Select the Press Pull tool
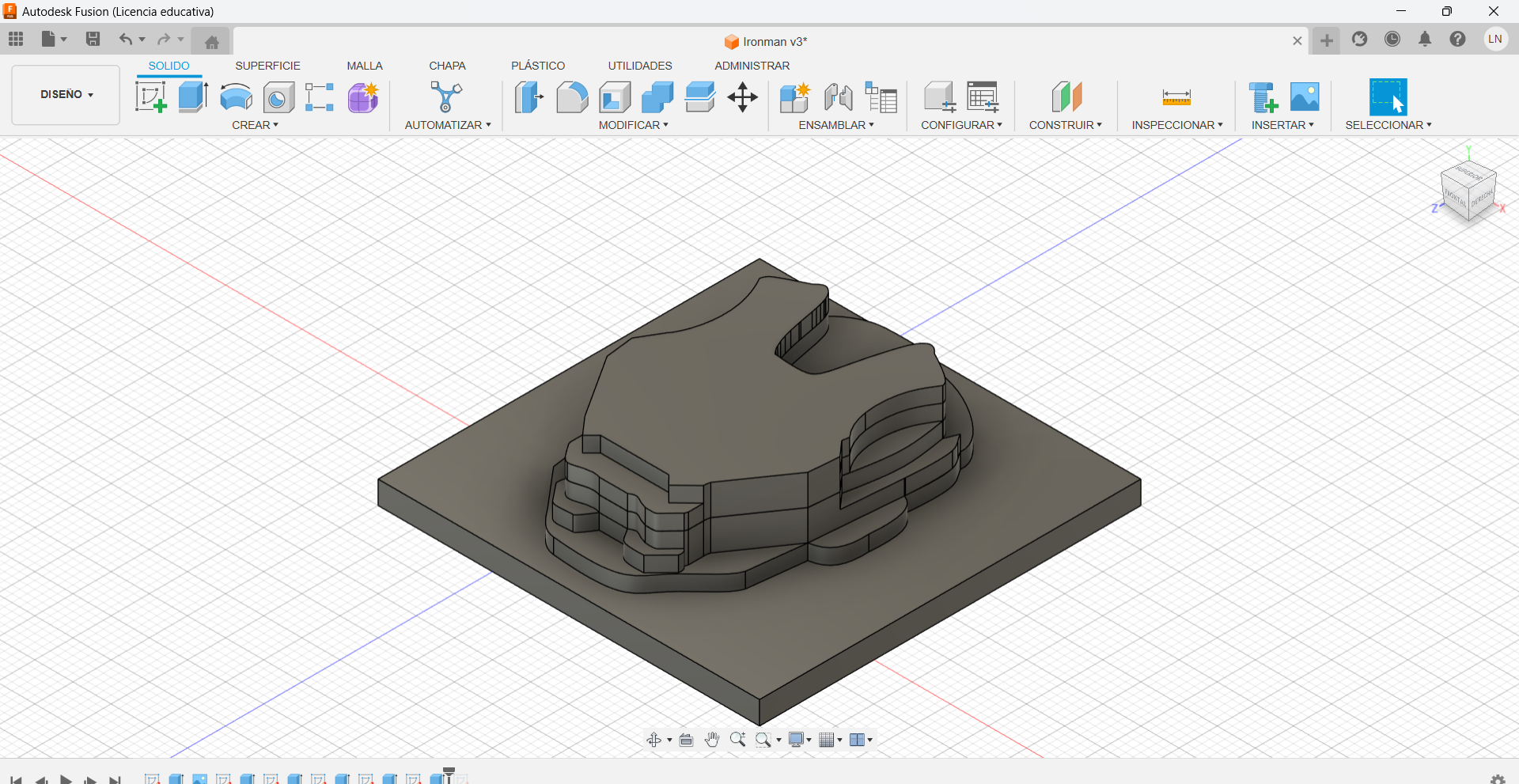Viewport: 1519px width, 784px height. [528, 97]
